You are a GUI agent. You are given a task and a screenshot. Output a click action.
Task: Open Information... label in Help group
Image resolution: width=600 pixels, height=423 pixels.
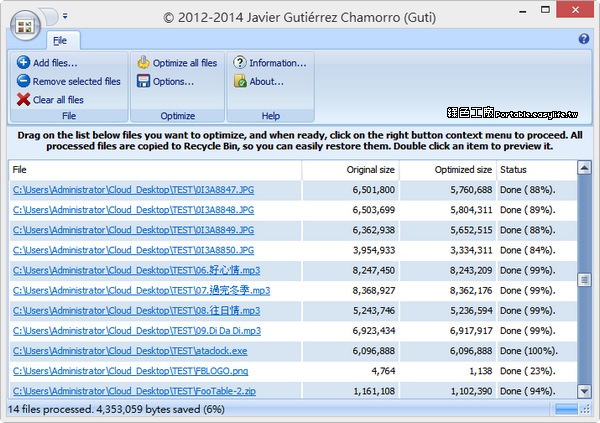pyautogui.click(x=278, y=63)
